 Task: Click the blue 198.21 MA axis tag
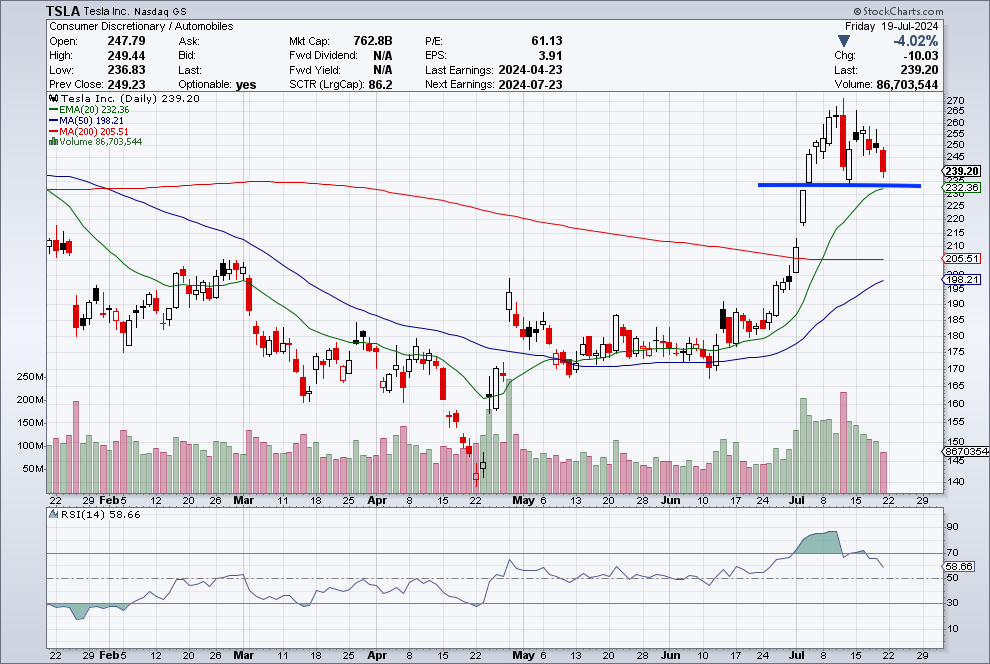point(962,279)
